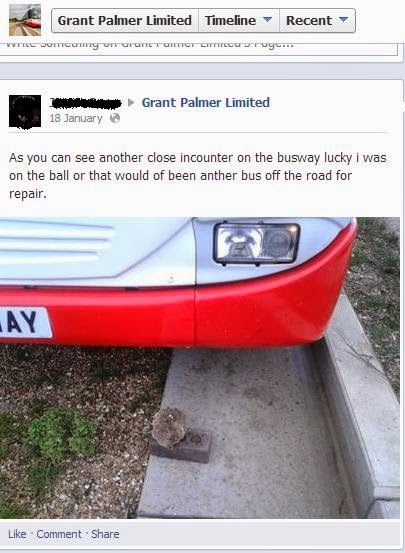The image size is (405, 553).
Task: Click the bus headlight in the photo
Action: point(256,243)
